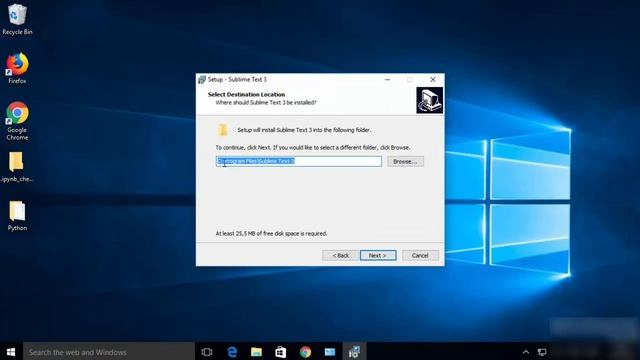The height and width of the screenshot is (360, 640).
Task: Cancel the Sublime Text setup
Action: point(420,256)
